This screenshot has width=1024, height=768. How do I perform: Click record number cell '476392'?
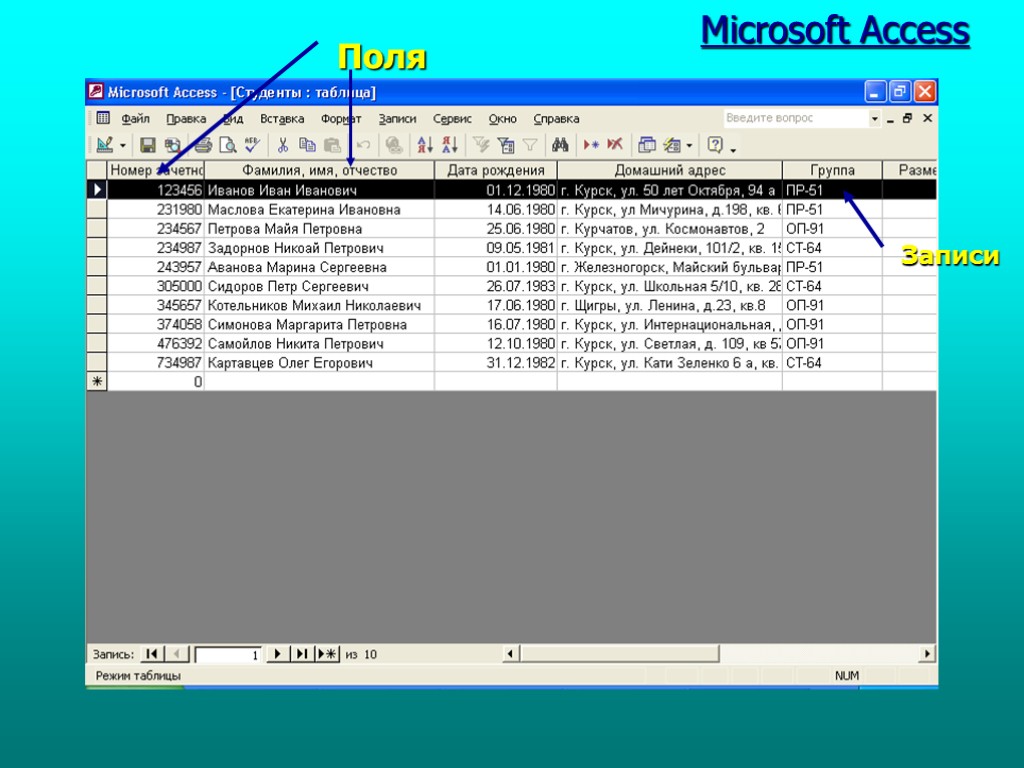(156, 344)
